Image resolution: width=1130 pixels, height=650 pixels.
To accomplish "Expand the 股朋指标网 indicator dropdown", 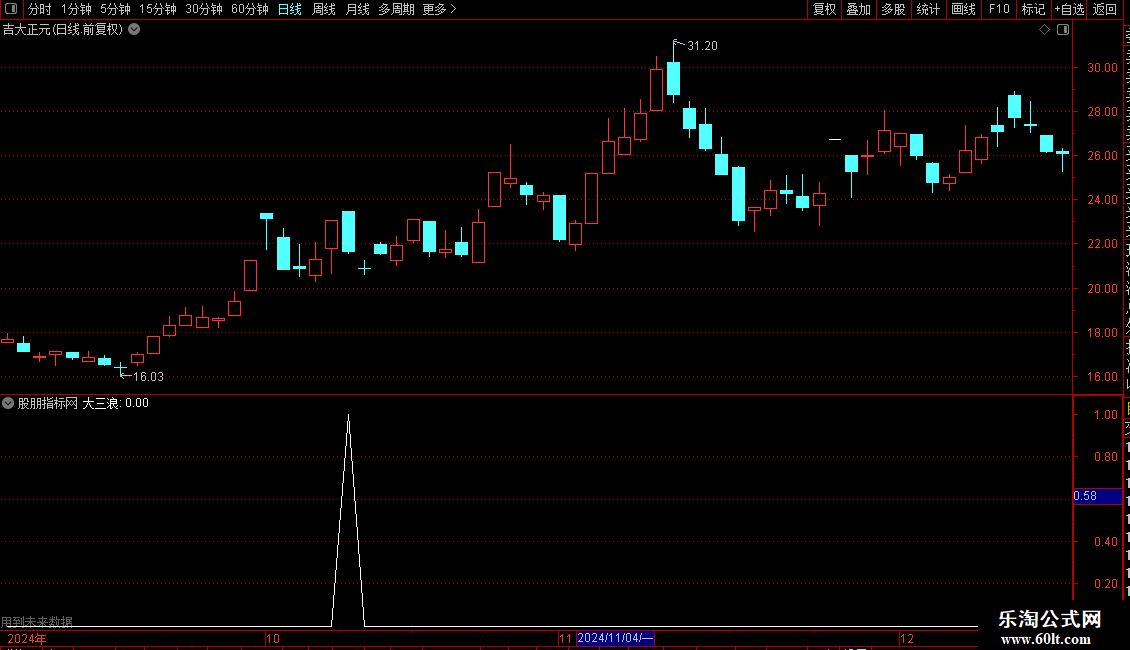I will click(x=8, y=404).
